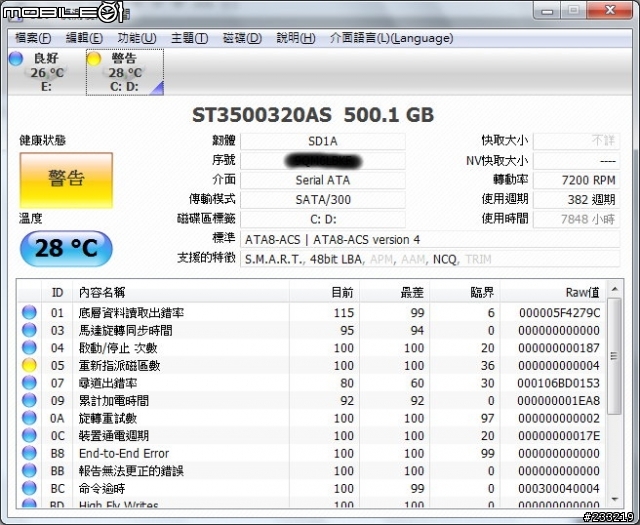Open the 介面語言(L)(Language) menu
Viewport: 640px width, 525px height.
coord(391,38)
